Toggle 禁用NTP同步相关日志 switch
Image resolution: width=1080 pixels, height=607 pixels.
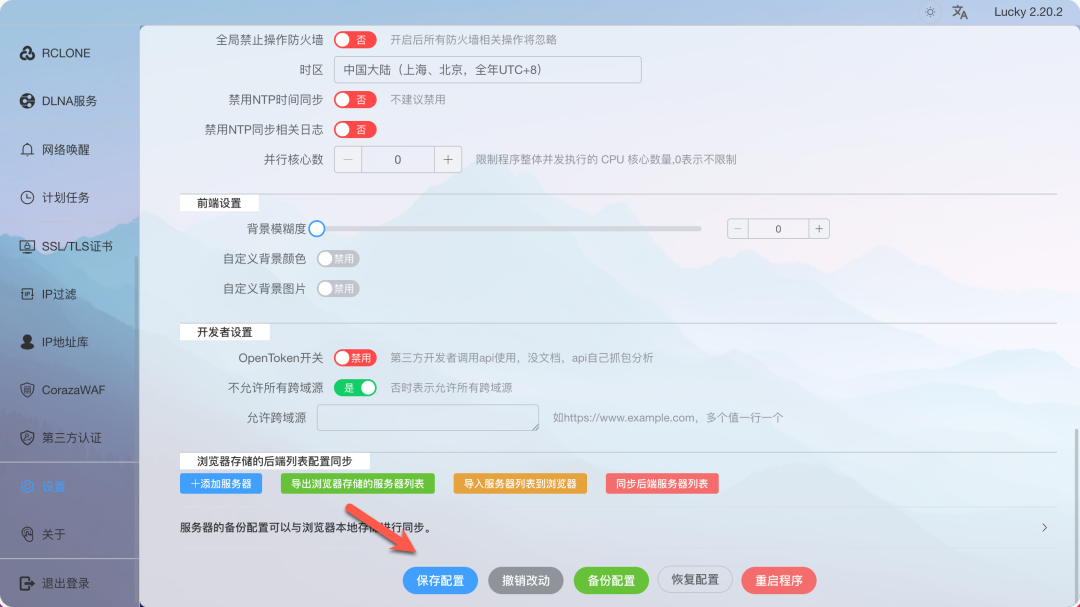355,130
